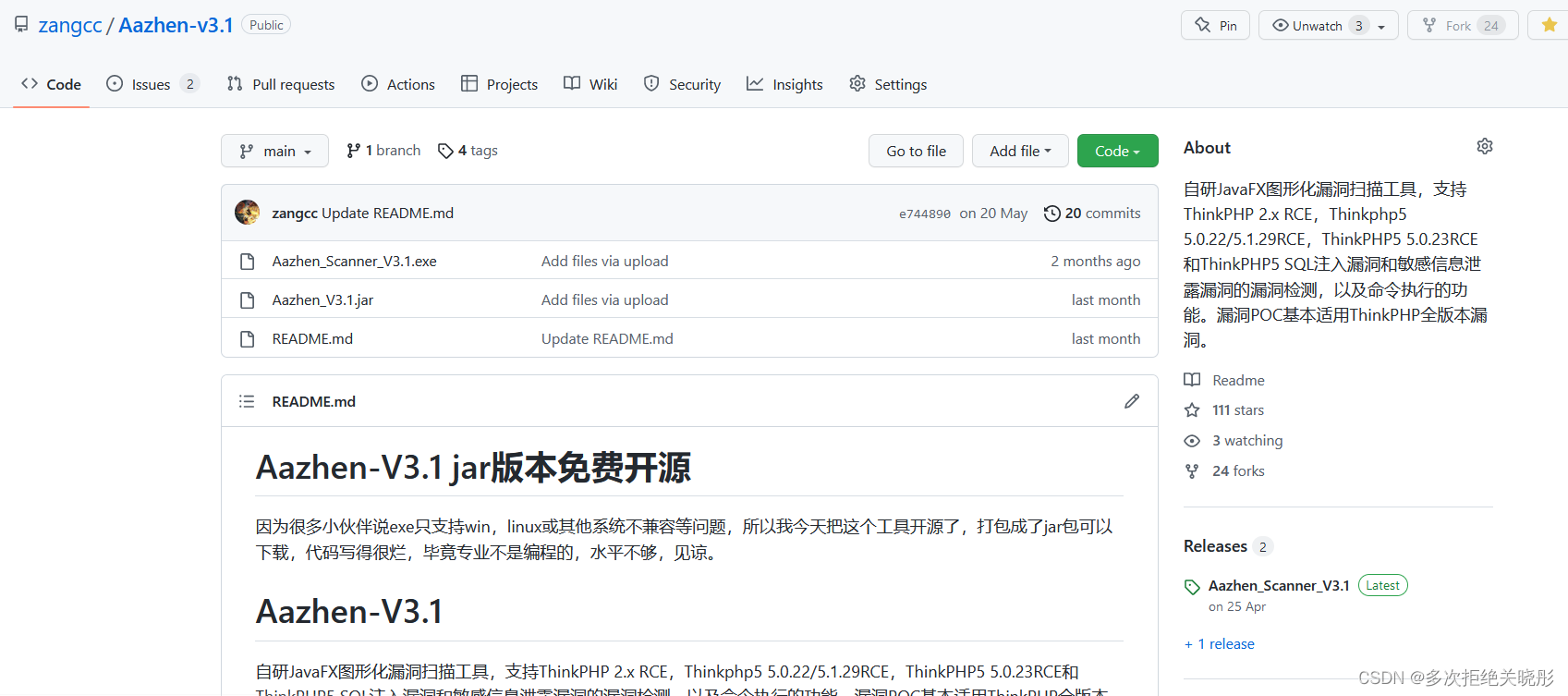
Task: Click the 111 stars link
Action: (x=1224, y=409)
